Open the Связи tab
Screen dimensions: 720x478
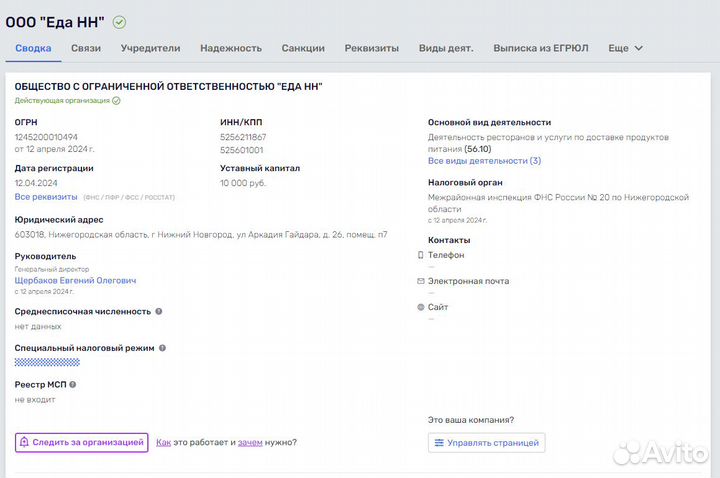86,48
